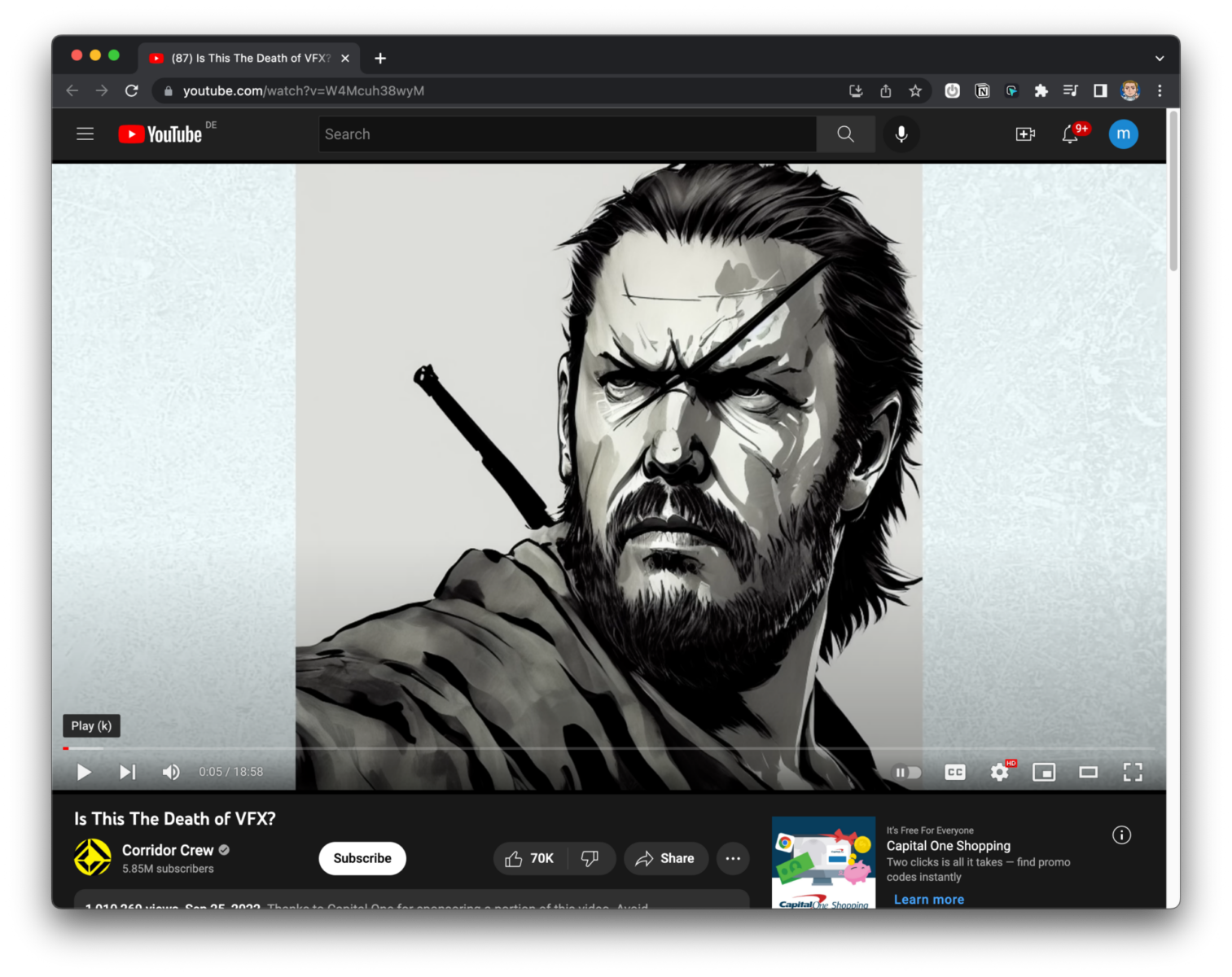Enable miniplayer mode

coord(1044,772)
